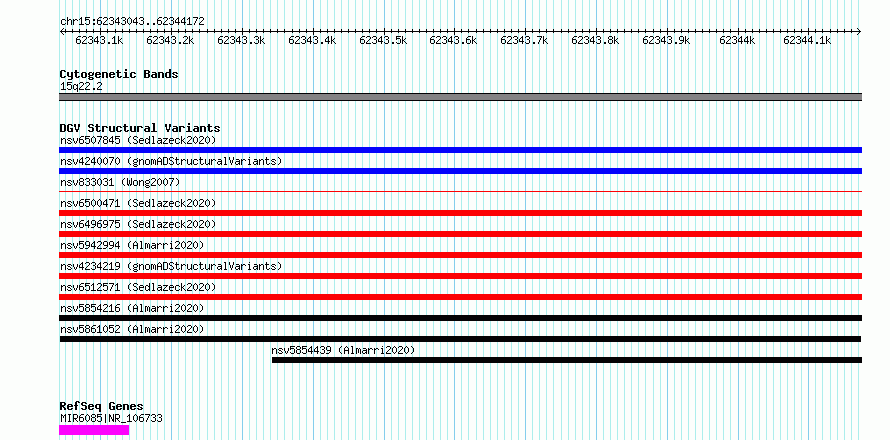The width and height of the screenshot is (890, 440).
Task: Click the 62344.1k ruler tick label
Action: pyautogui.click(x=808, y=40)
